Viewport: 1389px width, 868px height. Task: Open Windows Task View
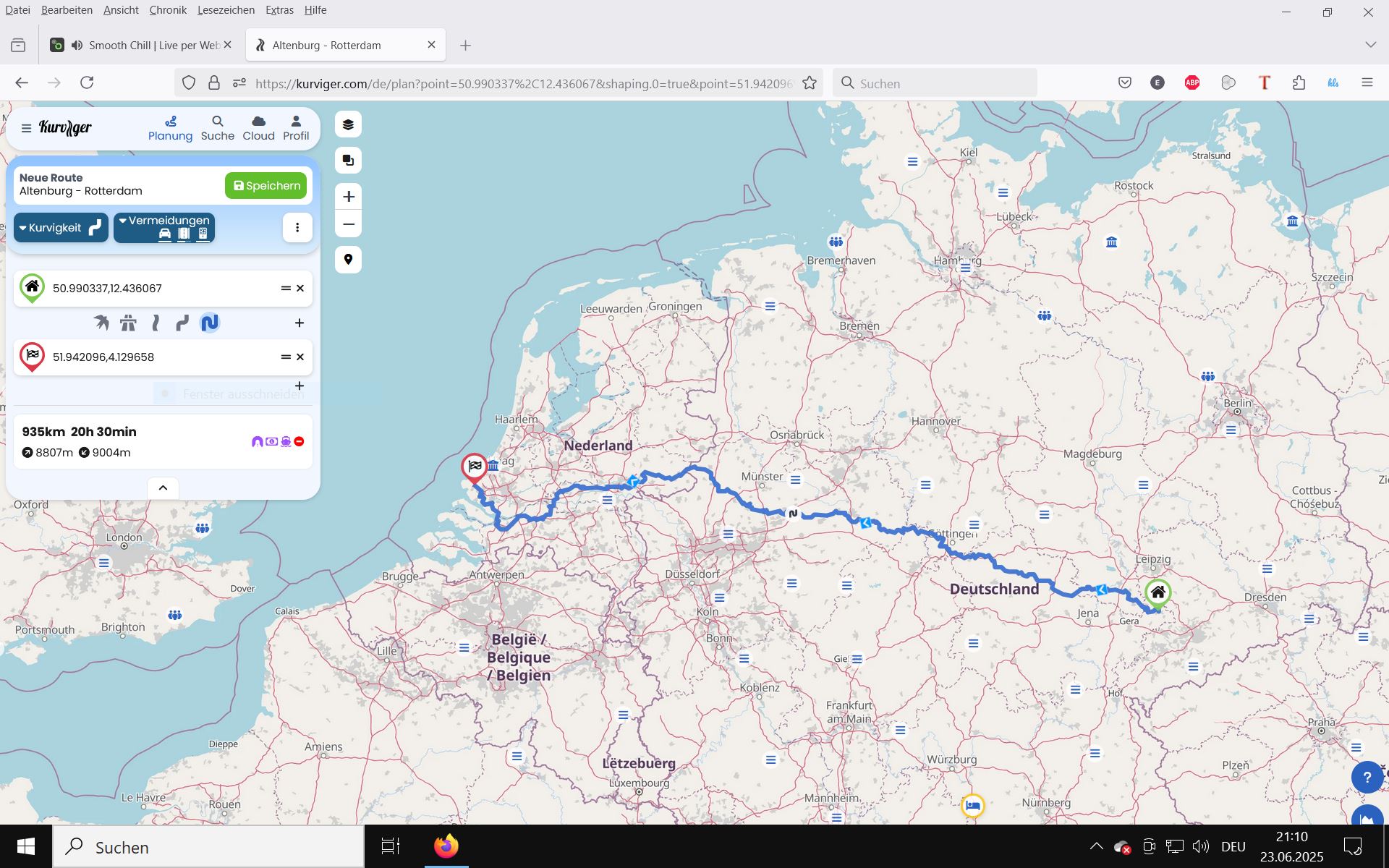point(391,846)
